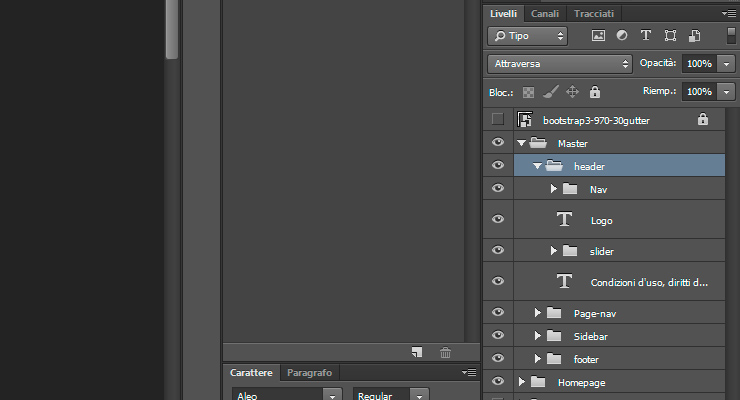Collapse the header group
The width and height of the screenshot is (740, 400).
[x=538, y=166]
